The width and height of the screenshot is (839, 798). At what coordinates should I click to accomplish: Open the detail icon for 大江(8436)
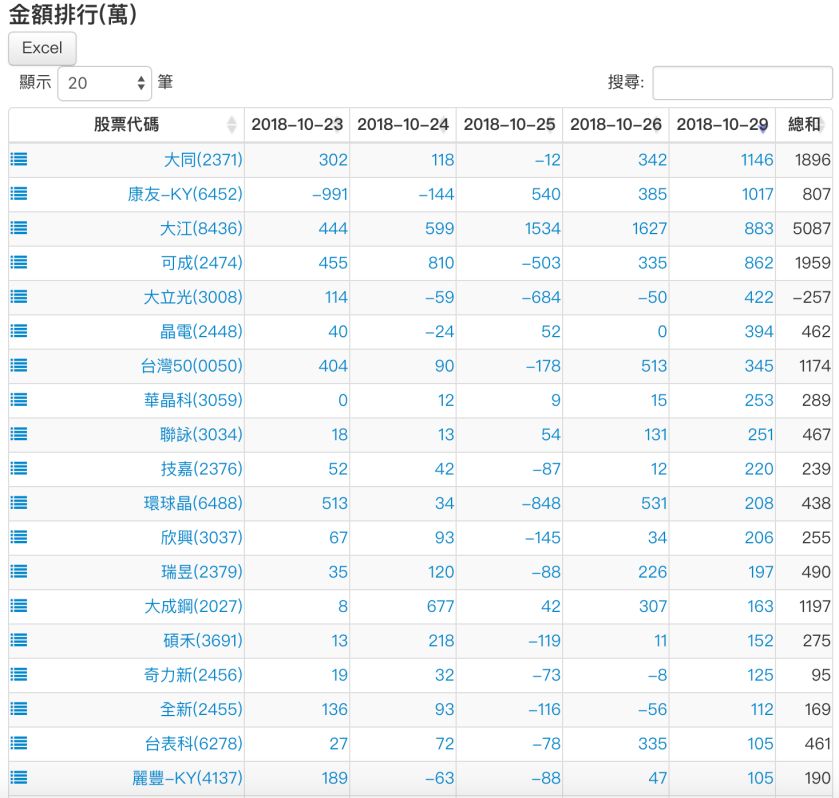[x=18, y=228]
